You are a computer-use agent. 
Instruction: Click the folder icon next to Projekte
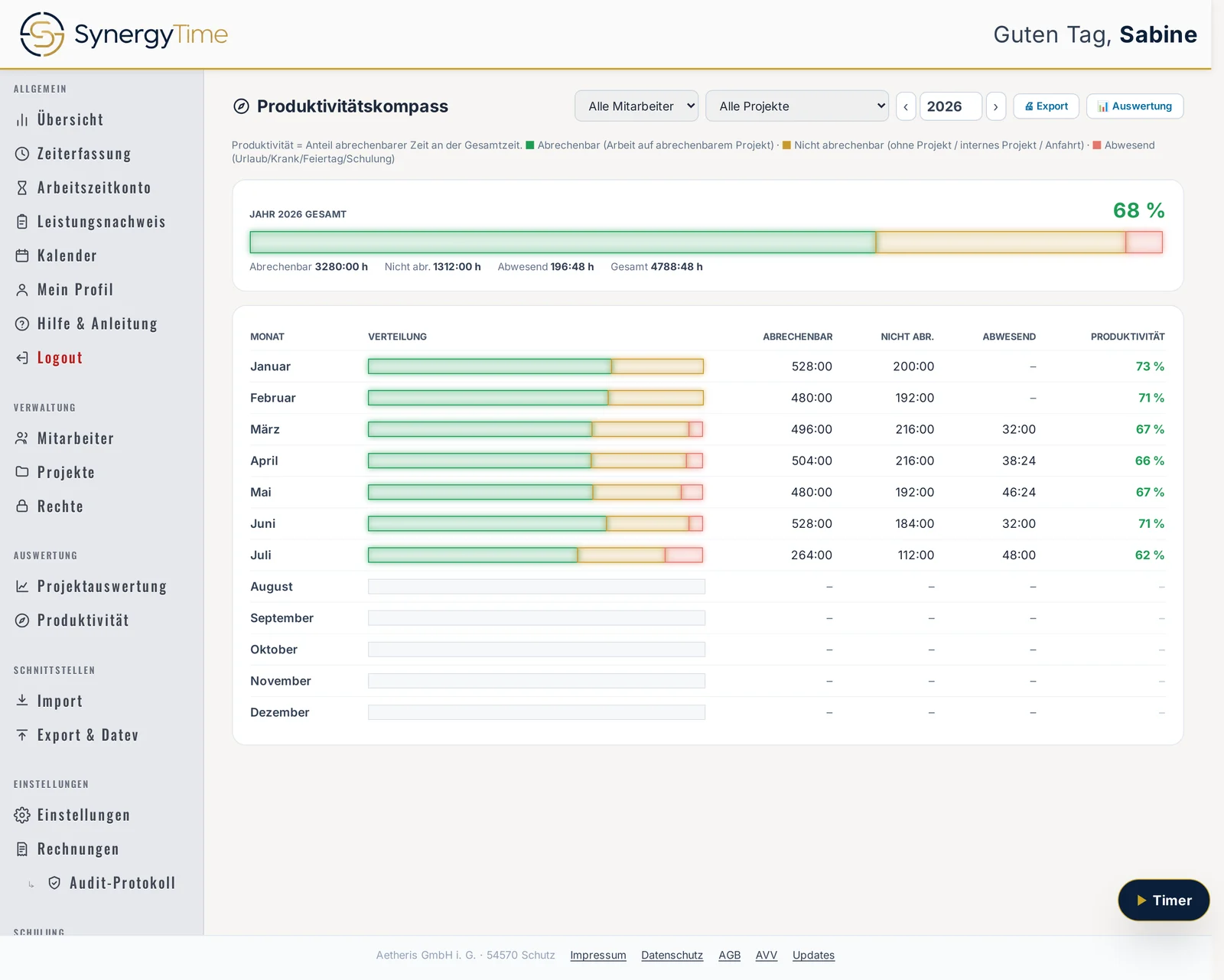[x=22, y=472]
